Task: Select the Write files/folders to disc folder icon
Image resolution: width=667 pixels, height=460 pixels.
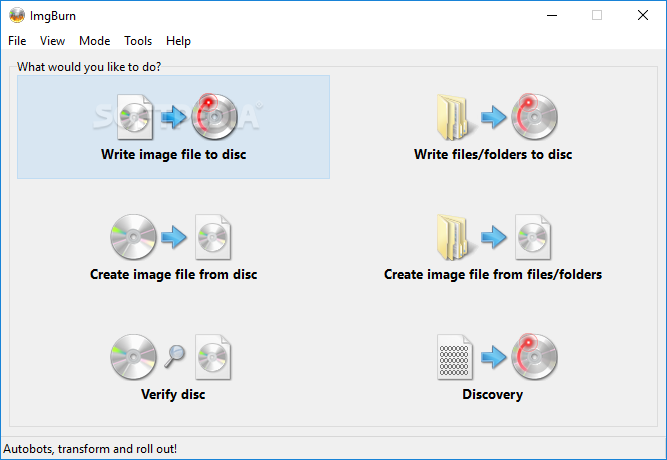Action: click(x=452, y=117)
